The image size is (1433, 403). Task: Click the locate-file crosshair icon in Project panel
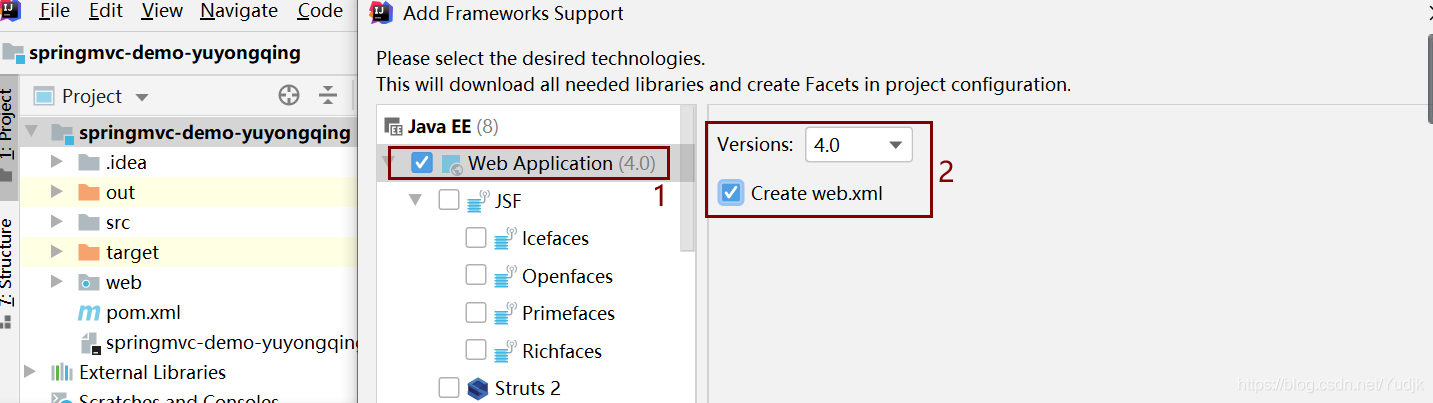point(289,96)
